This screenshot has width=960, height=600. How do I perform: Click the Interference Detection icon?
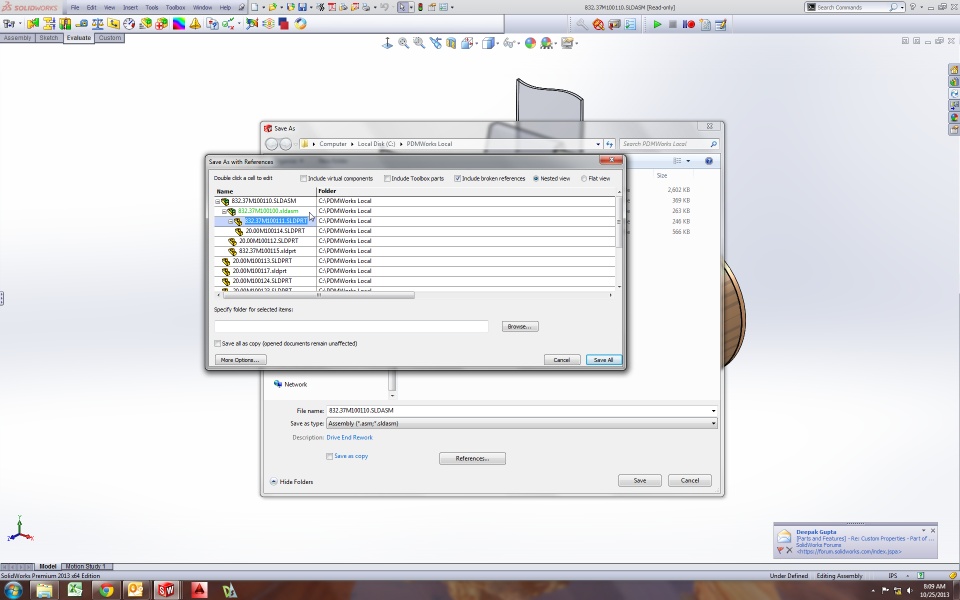coord(33,24)
